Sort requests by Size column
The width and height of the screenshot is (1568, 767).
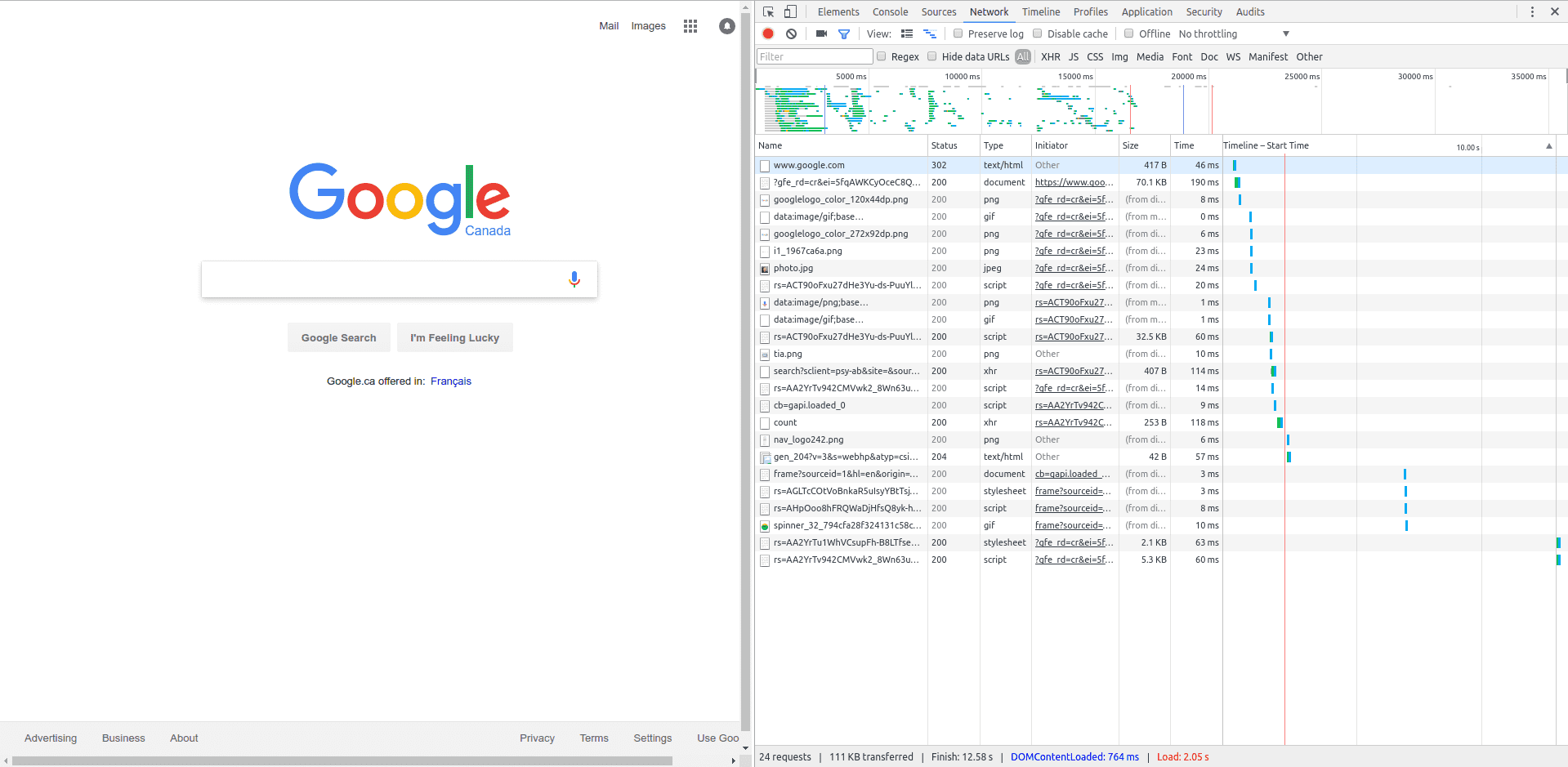point(1144,145)
